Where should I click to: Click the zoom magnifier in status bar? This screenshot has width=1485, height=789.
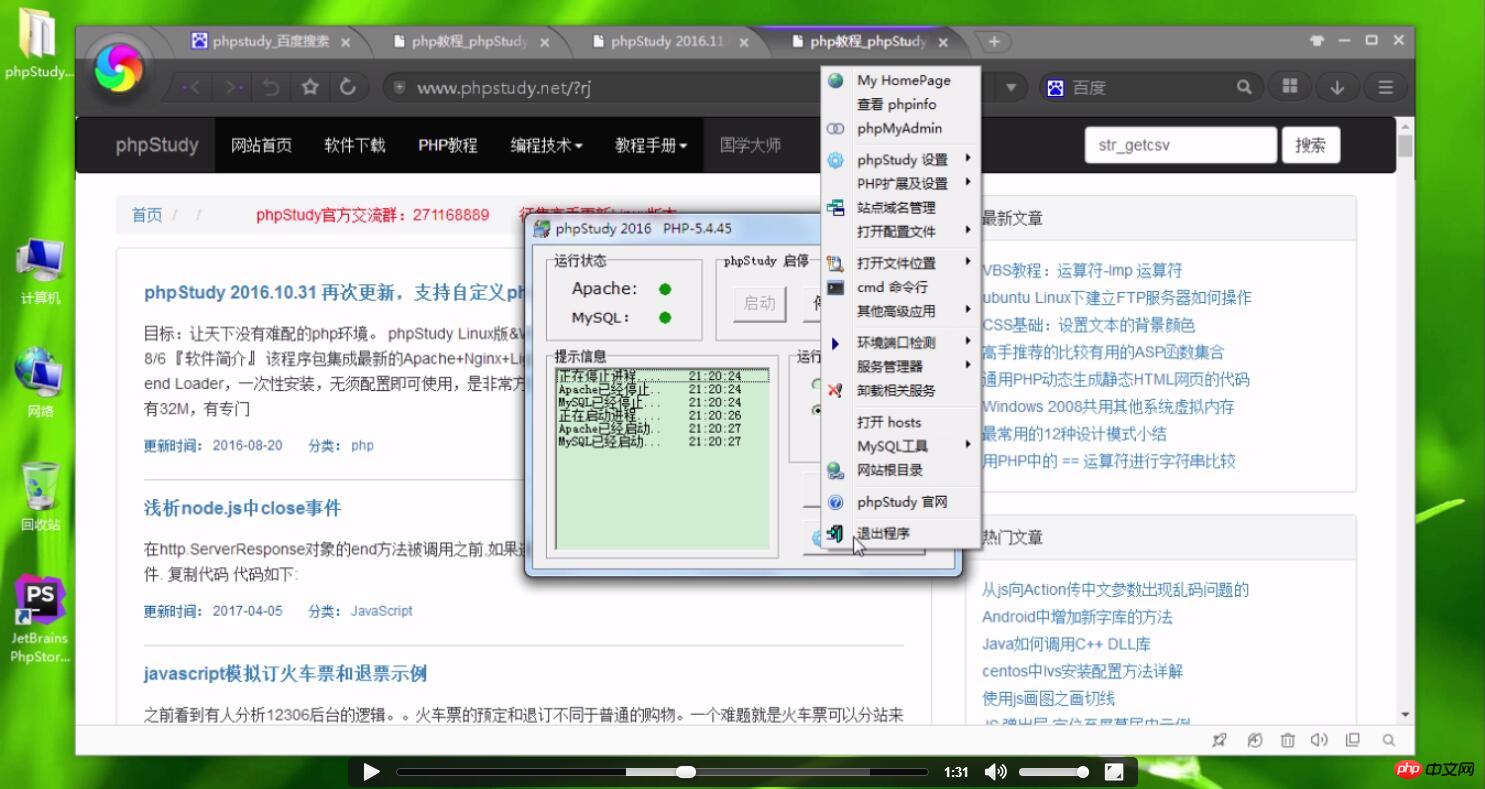click(x=1388, y=740)
